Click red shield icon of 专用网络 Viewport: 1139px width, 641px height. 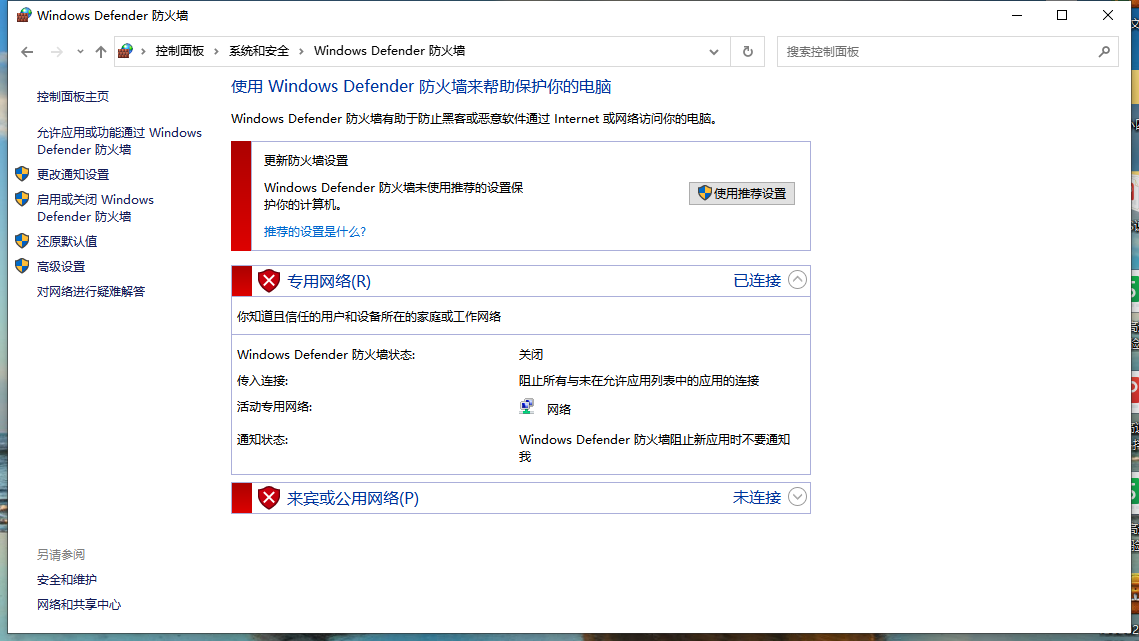[x=269, y=281]
